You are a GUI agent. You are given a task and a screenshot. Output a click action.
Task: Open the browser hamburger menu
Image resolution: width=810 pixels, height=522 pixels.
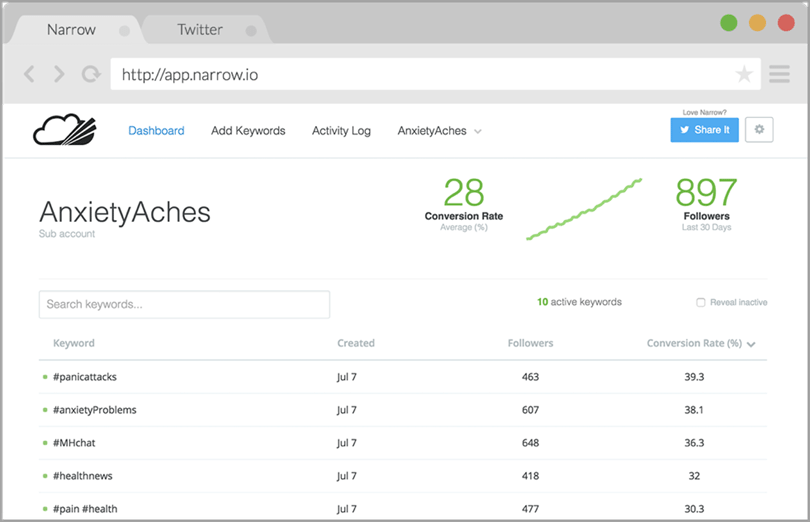point(779,74)
